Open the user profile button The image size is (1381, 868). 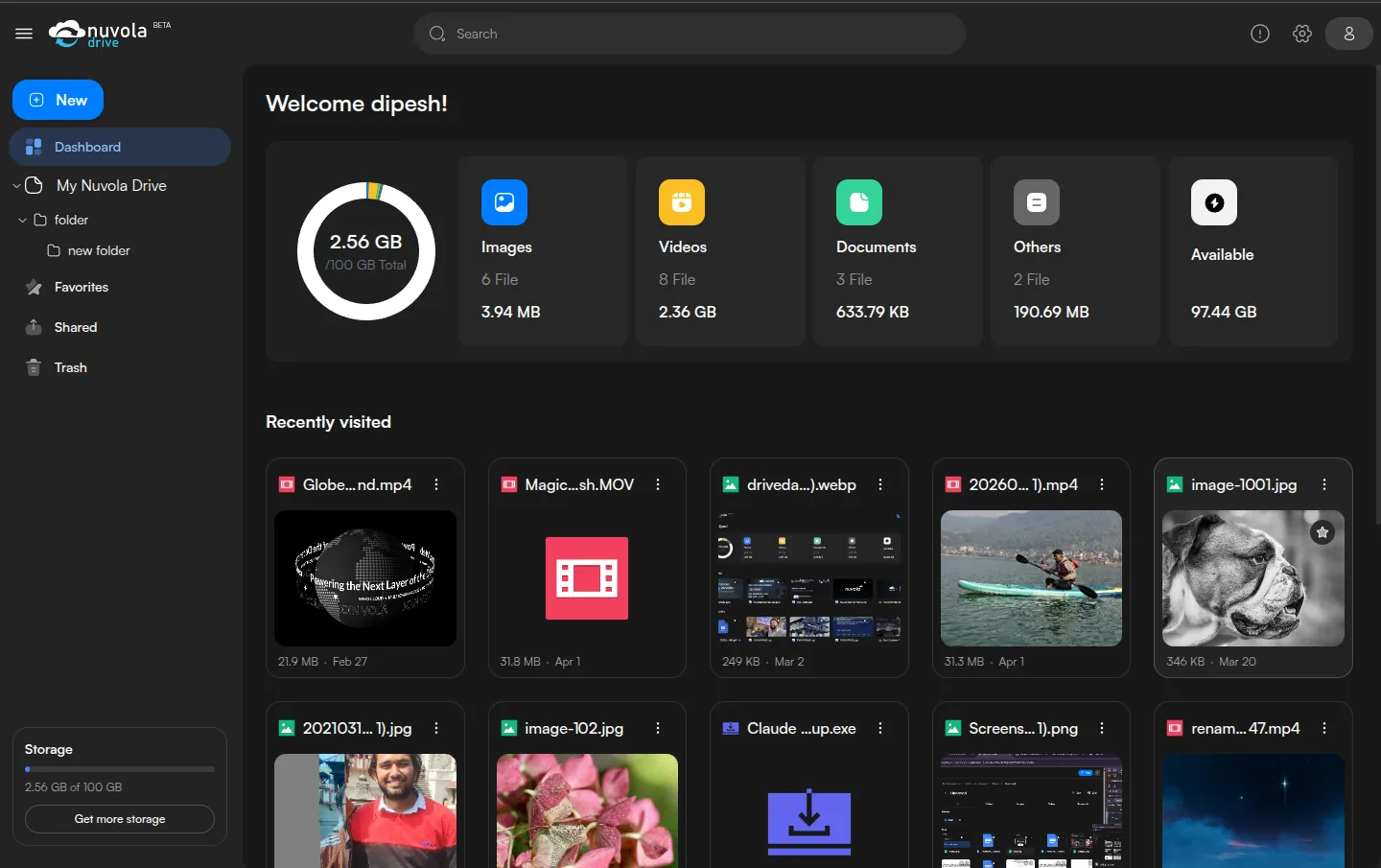click(x=1349, y=34)
